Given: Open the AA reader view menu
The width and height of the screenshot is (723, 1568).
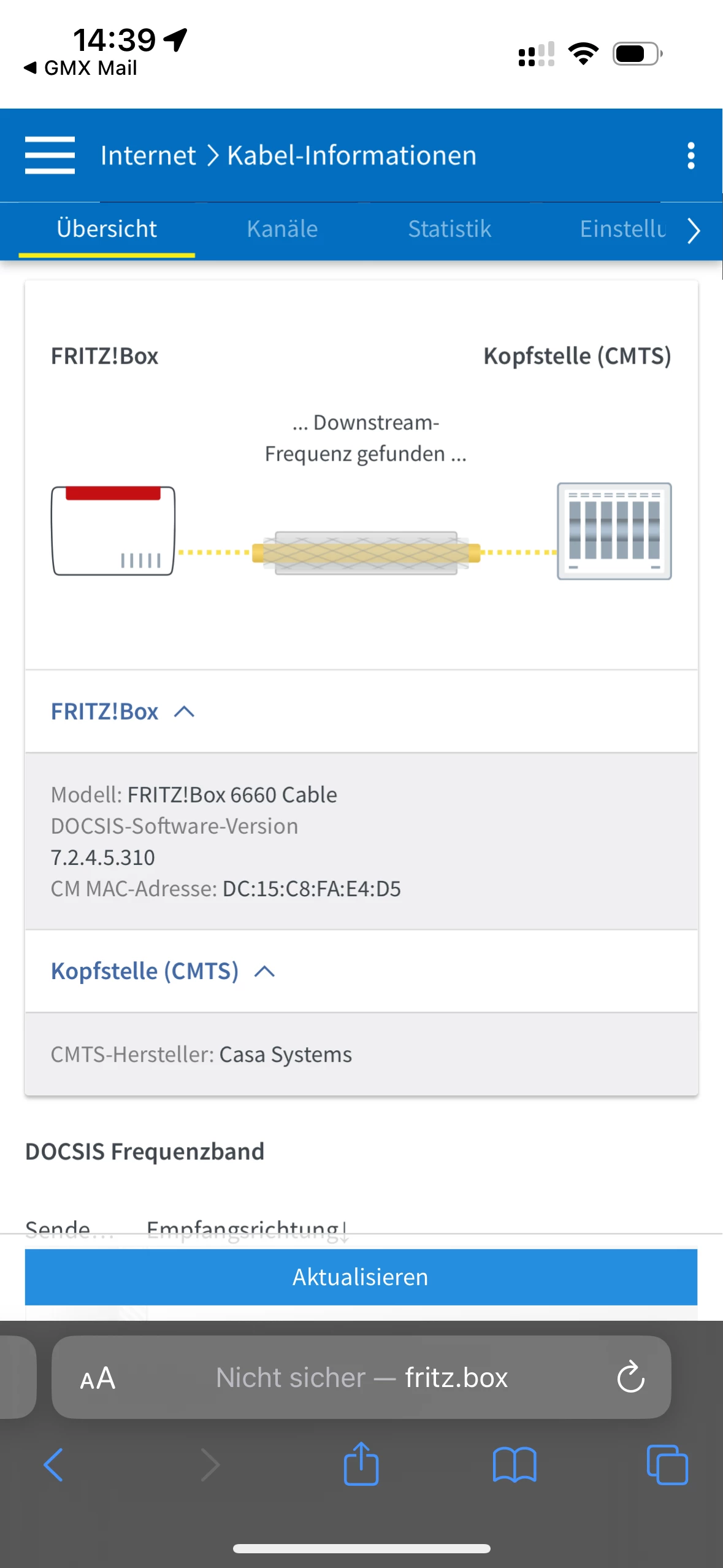Looking at the screenshot, I should 98,1378.
